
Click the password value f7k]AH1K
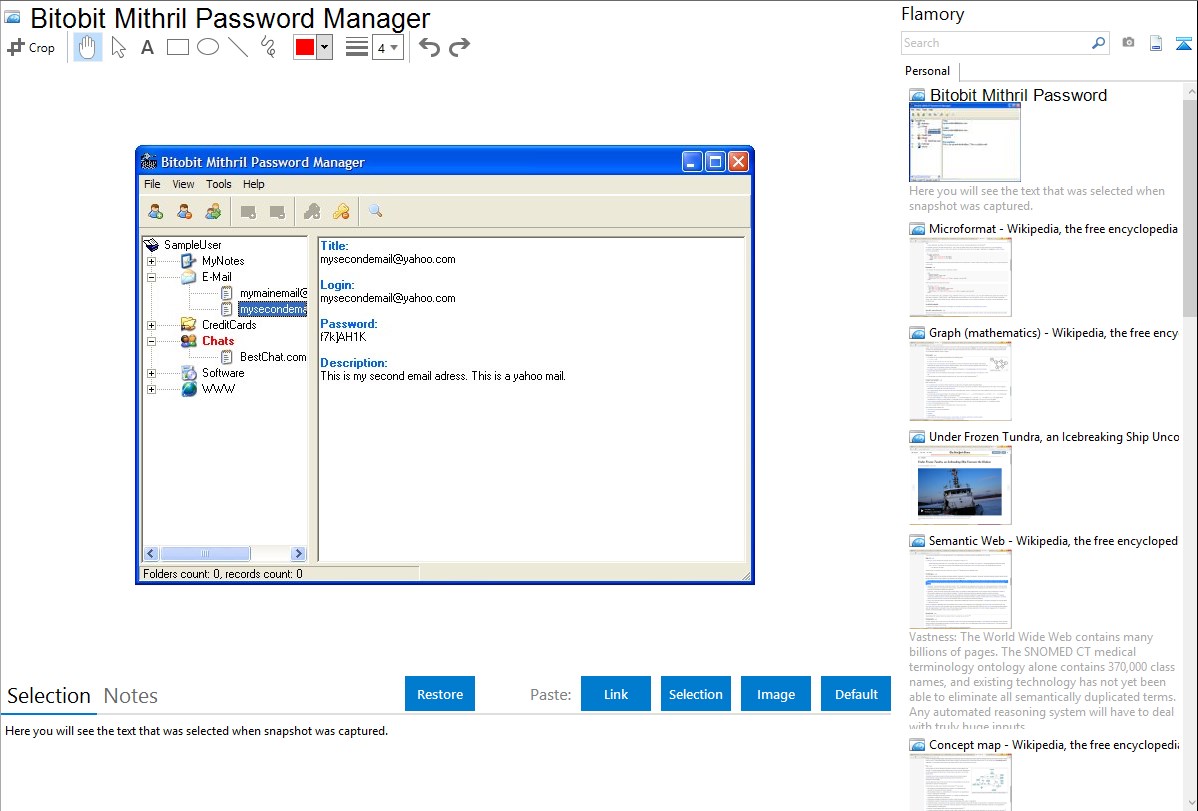343,337
